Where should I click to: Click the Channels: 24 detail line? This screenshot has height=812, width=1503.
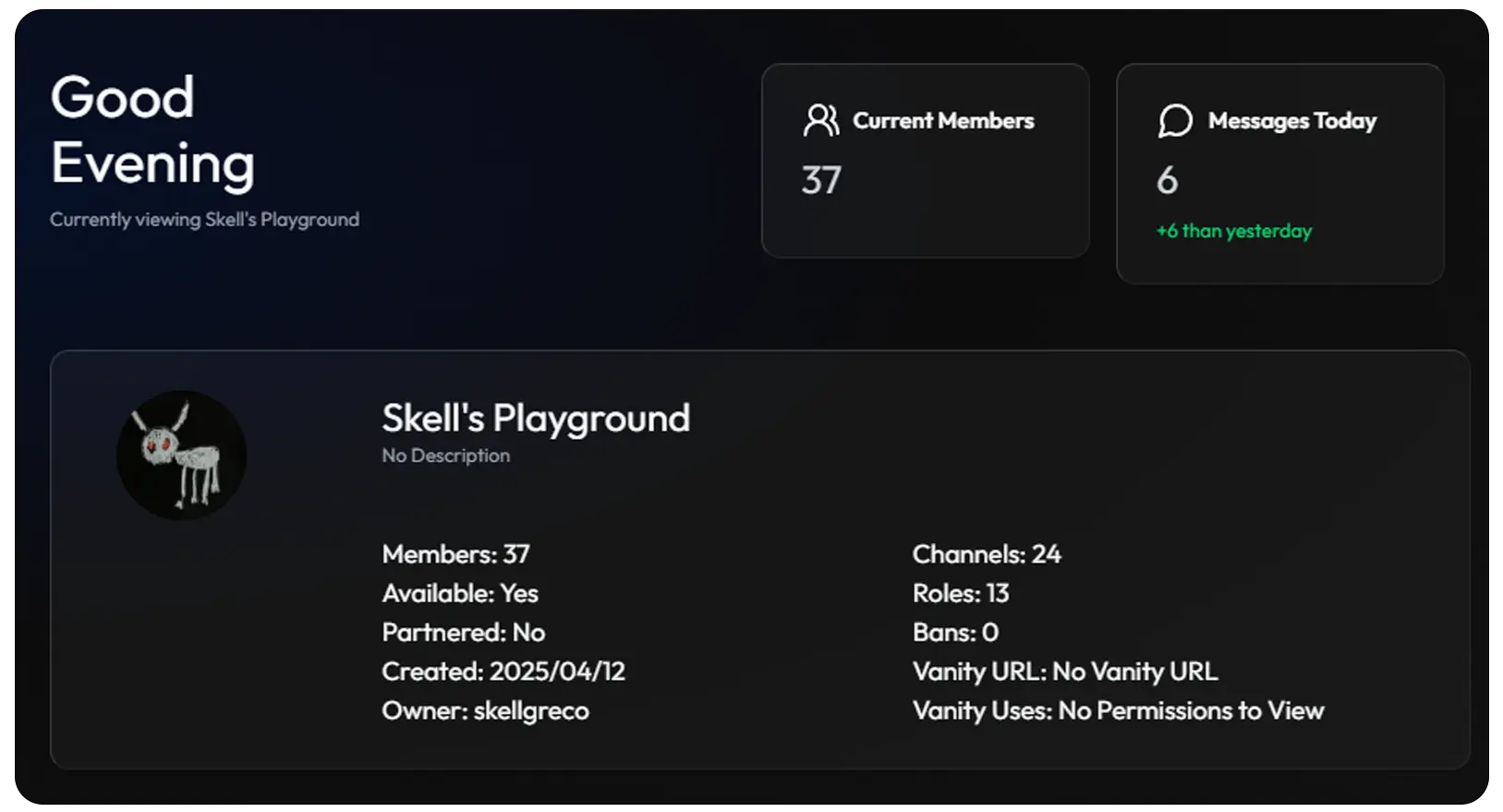pyautogui.click(x=987, y=554)
